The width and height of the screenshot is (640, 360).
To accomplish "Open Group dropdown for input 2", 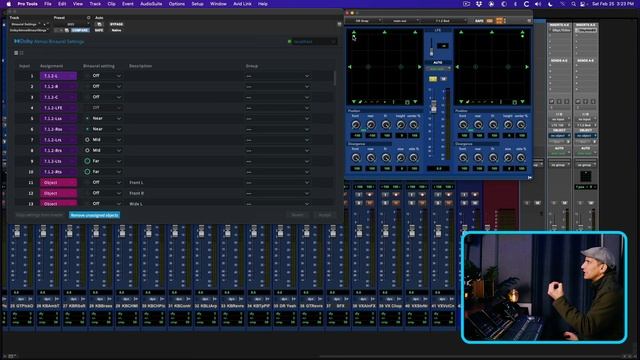I will 278,87.
